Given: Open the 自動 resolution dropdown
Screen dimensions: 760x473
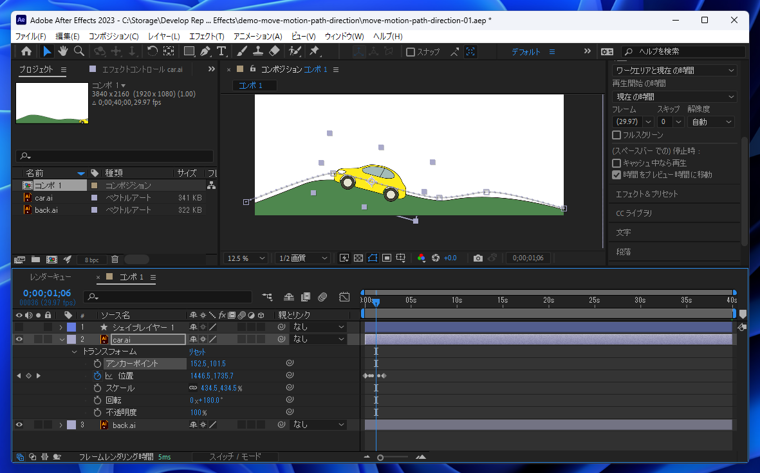Looking at the screenshot, I should click(x=710, y=122).
